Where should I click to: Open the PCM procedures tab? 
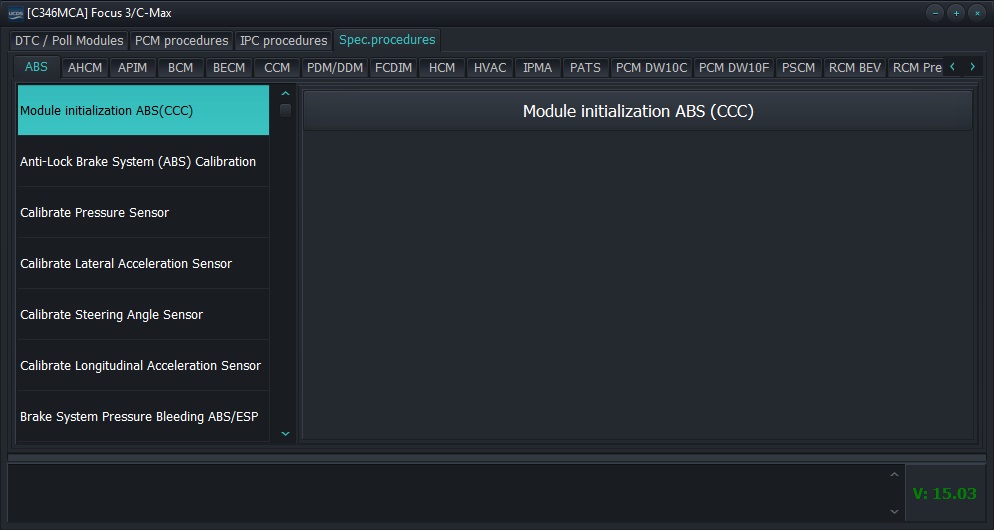181,41
